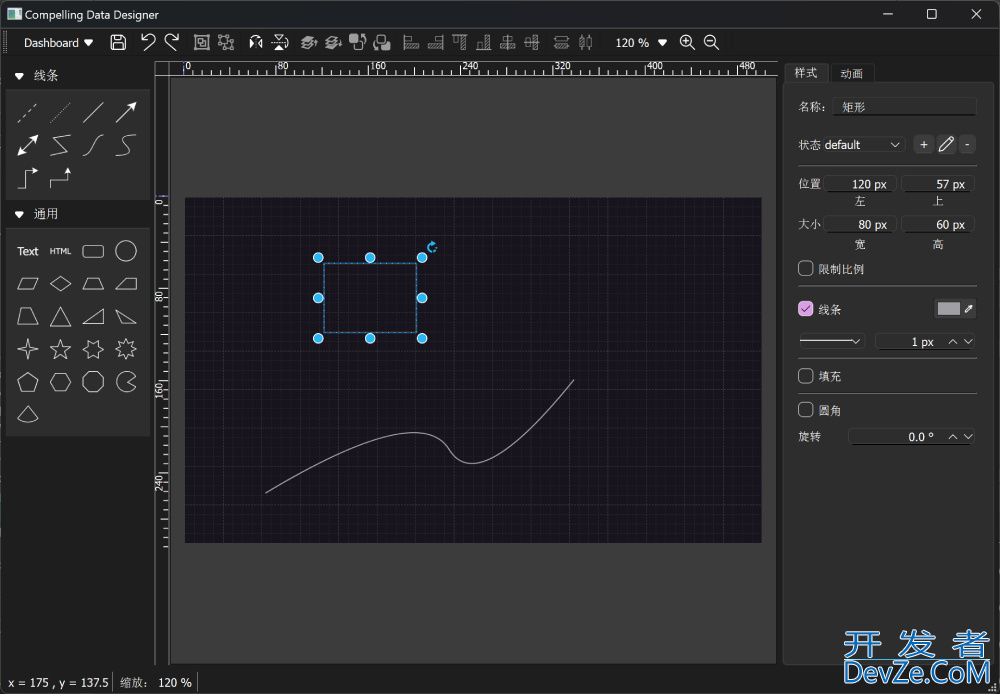
Task: Choose the pie shape with missing wedge
Action: tap(126, 382)
